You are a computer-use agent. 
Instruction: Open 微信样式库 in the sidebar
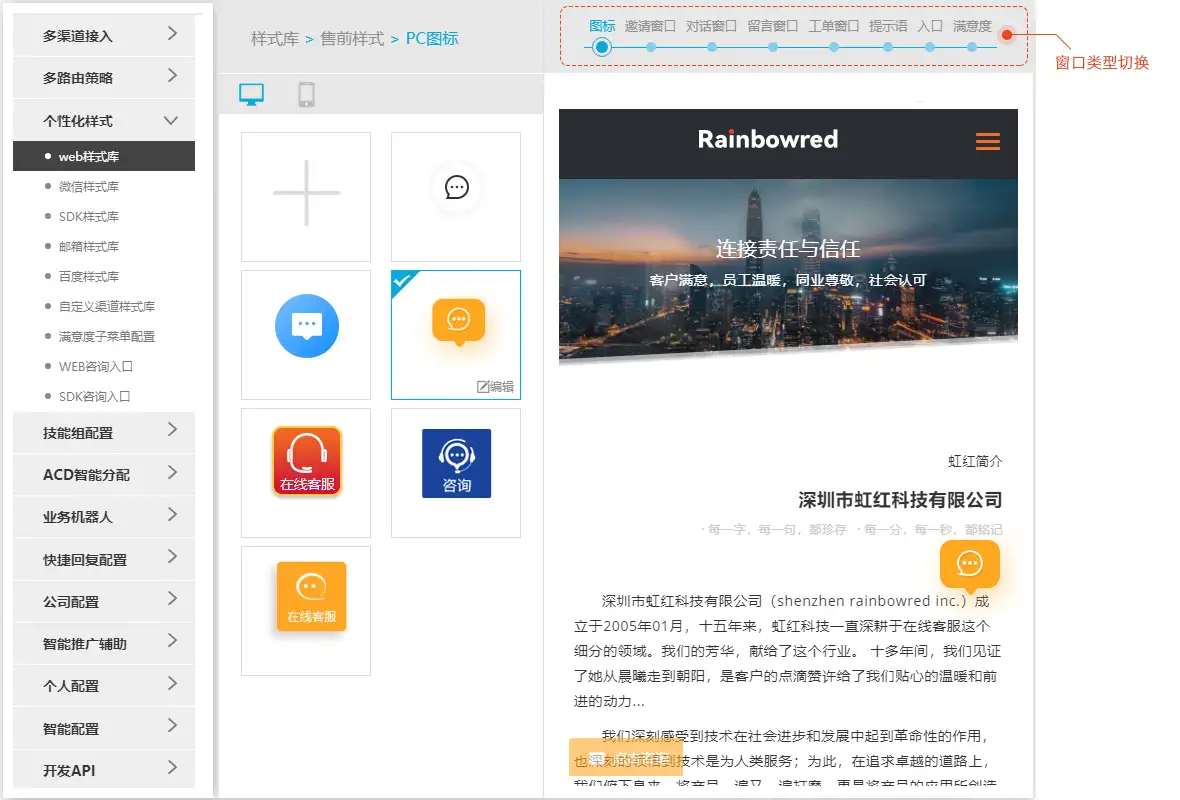coord(89,187)
